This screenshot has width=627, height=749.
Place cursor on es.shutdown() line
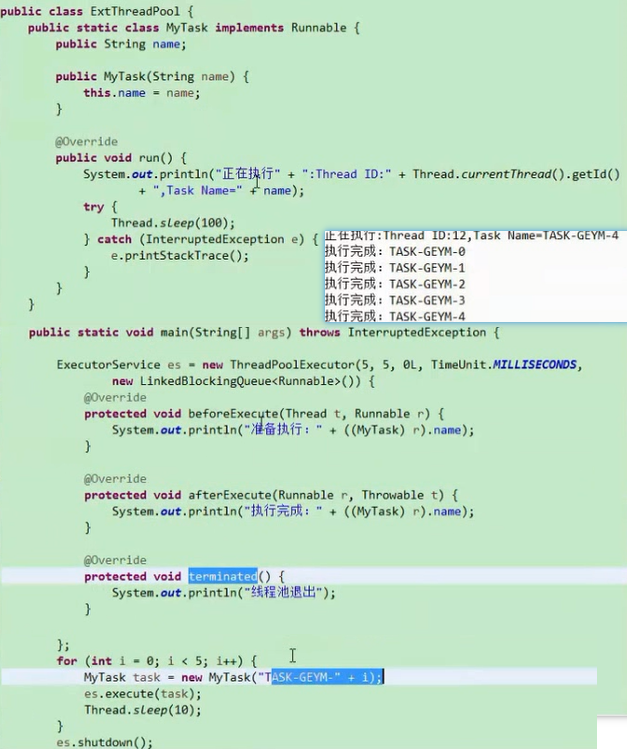pyautogui.click(x=104, y=742)
